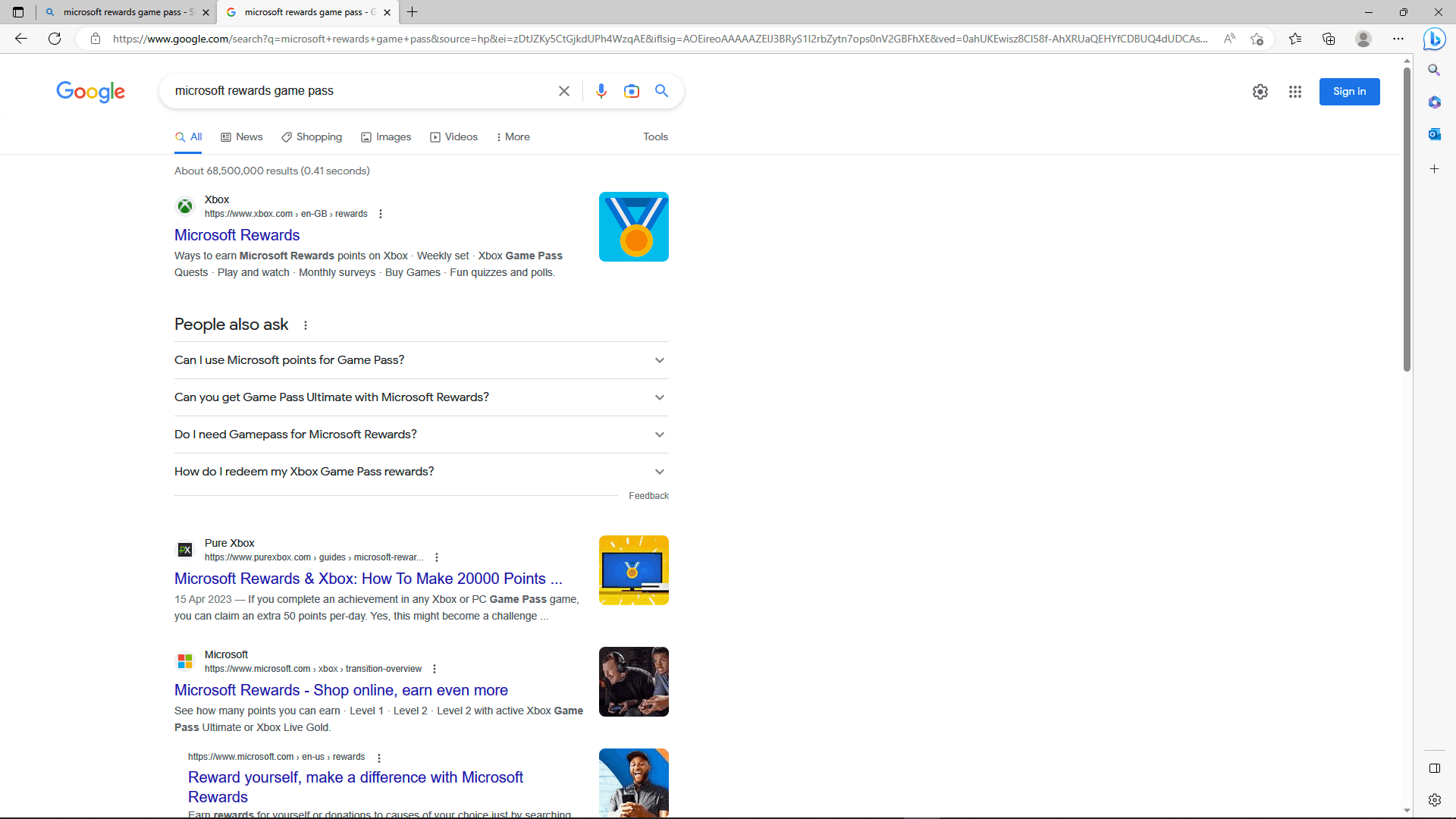The height and width of the screenshot is (819, 1456).
Task: Clear the search input field with X button
Action: click(x=563, y=91)
